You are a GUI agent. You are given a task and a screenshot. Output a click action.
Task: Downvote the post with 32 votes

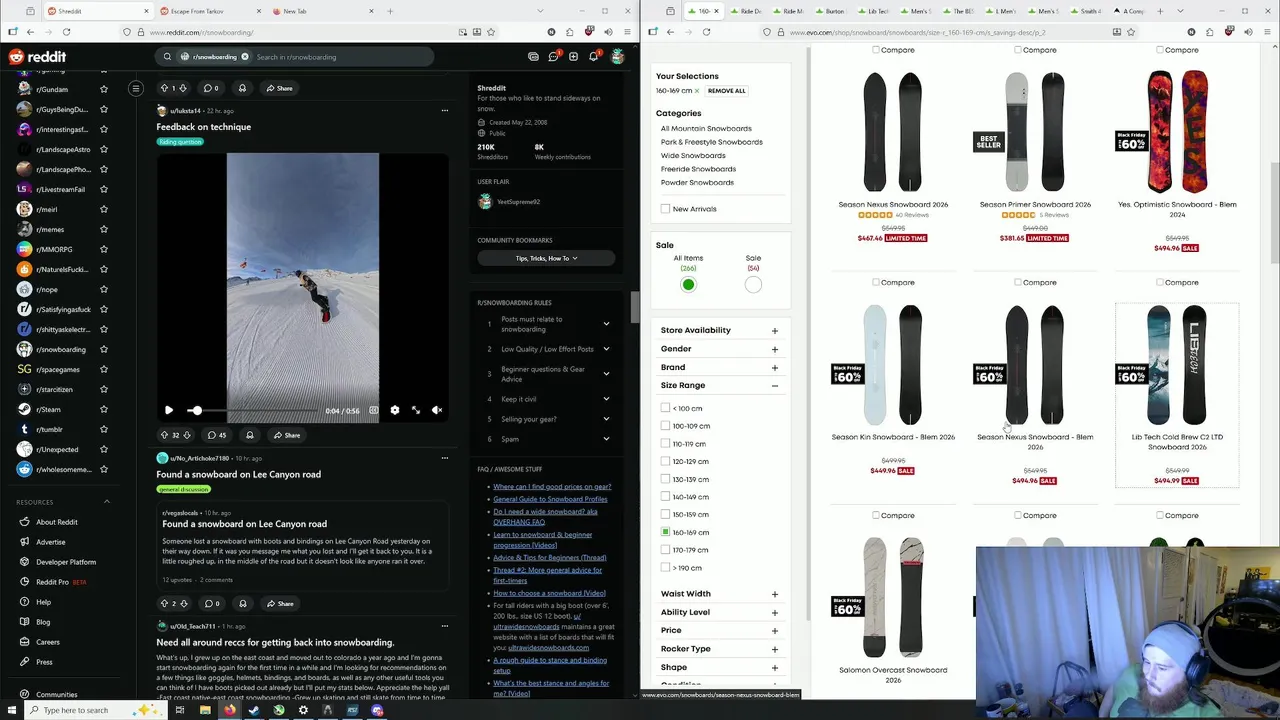[x=188, y=435]
